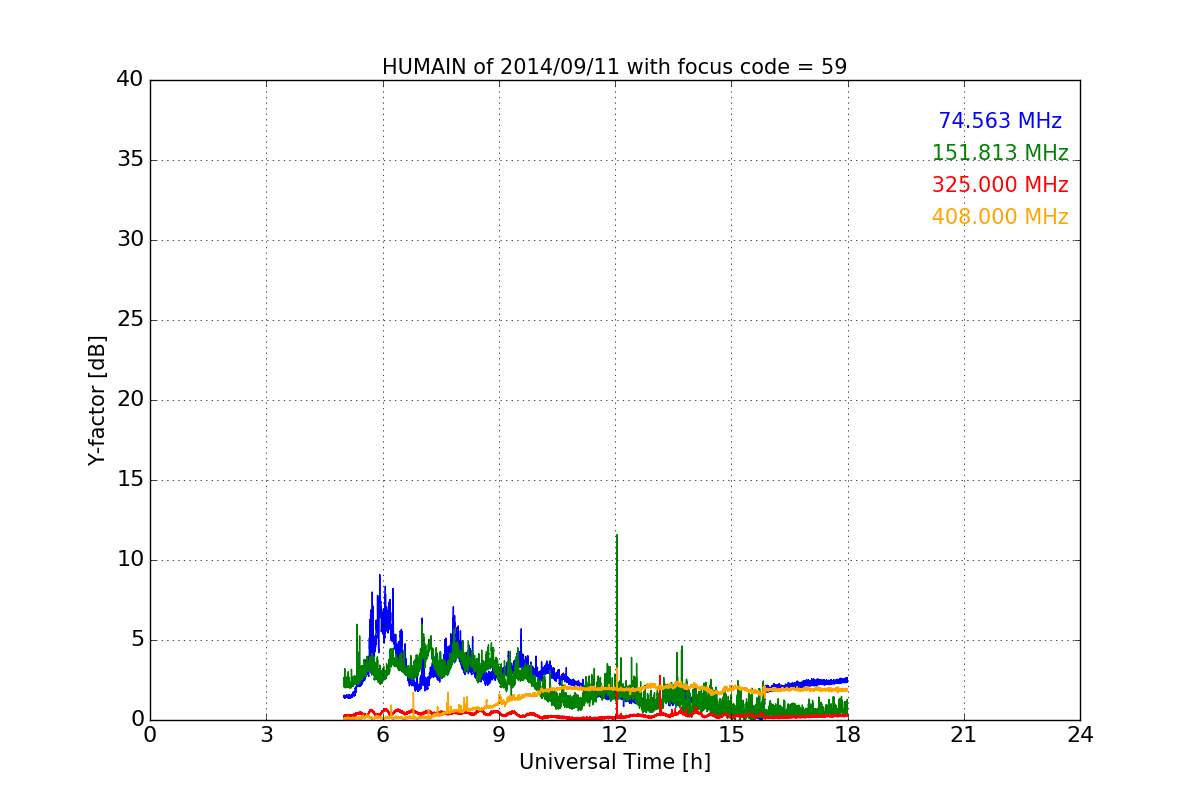Click x-axis tick label 3

pos(266,735)
